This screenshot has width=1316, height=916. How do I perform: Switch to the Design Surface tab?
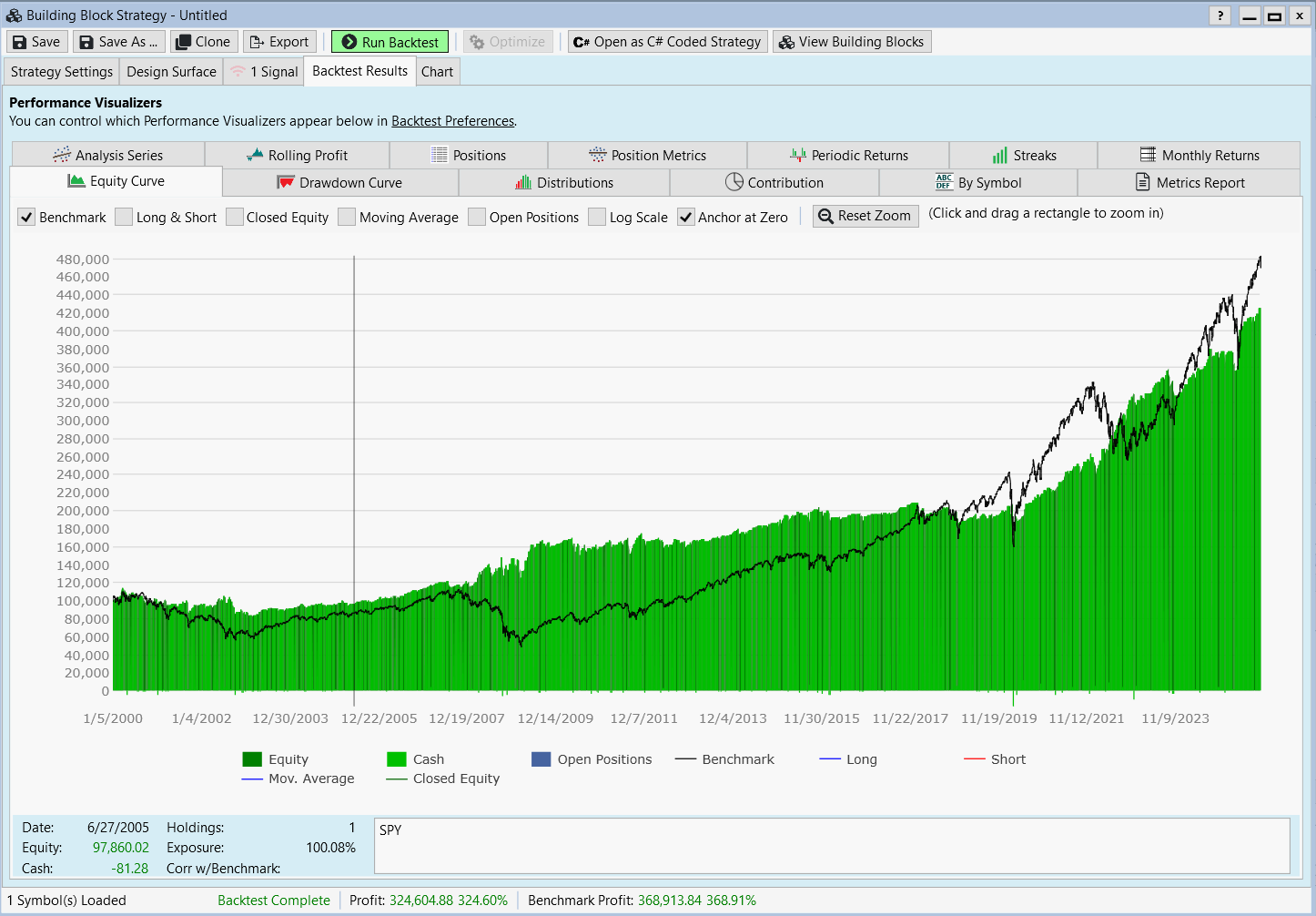[171, 72]
